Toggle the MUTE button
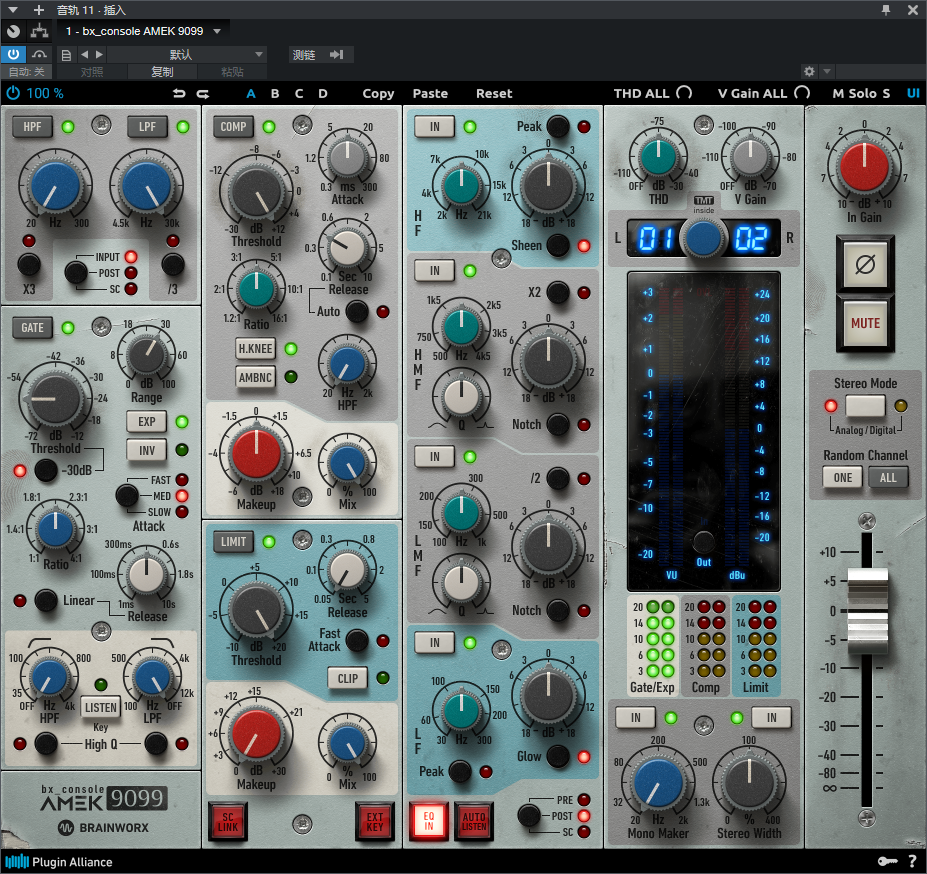927x874 pixels. pyautogui.click(x=865, y=323)
